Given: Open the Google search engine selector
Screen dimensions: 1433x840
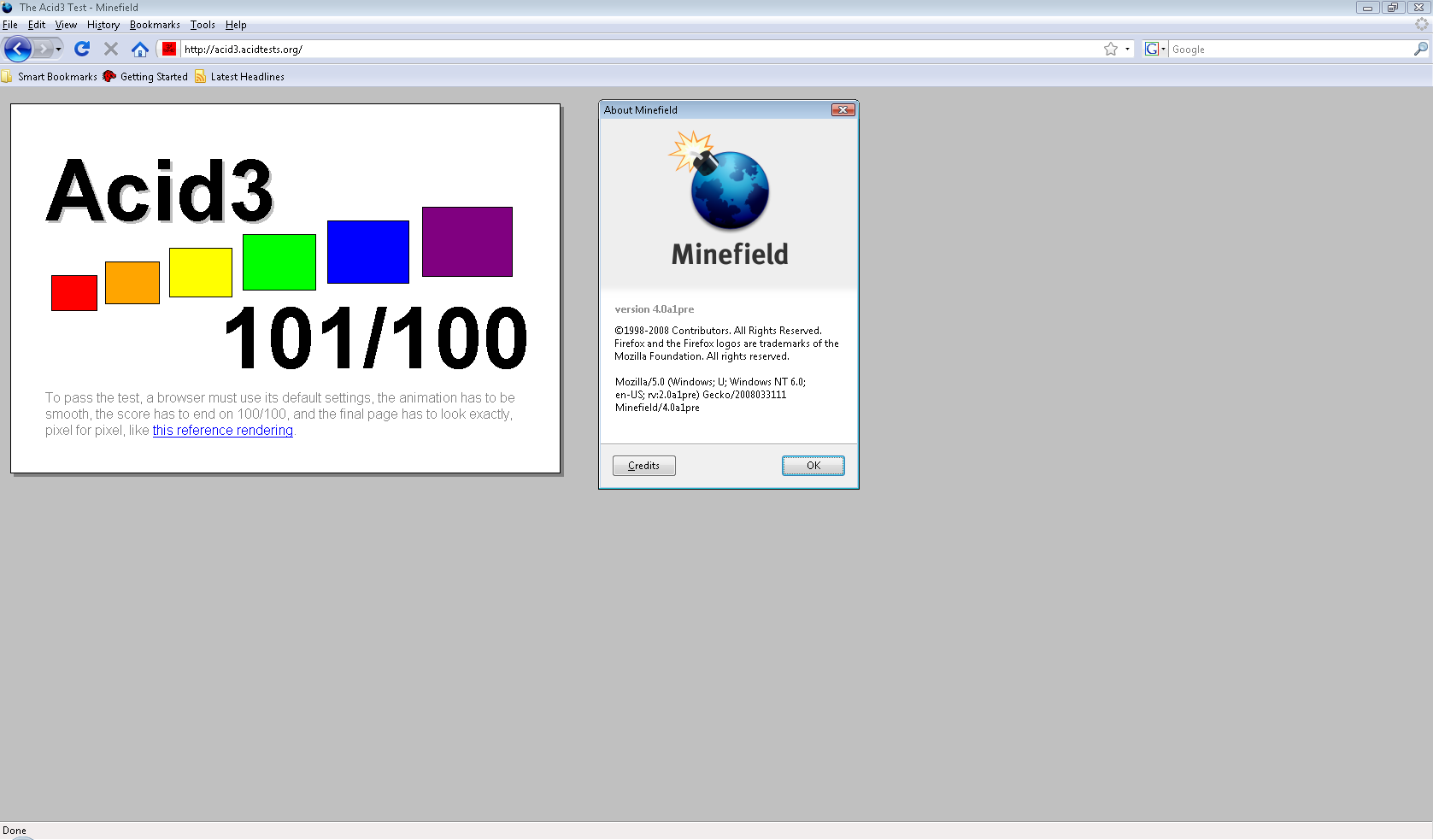Looking at the screenshot, I should [1155, 50].
